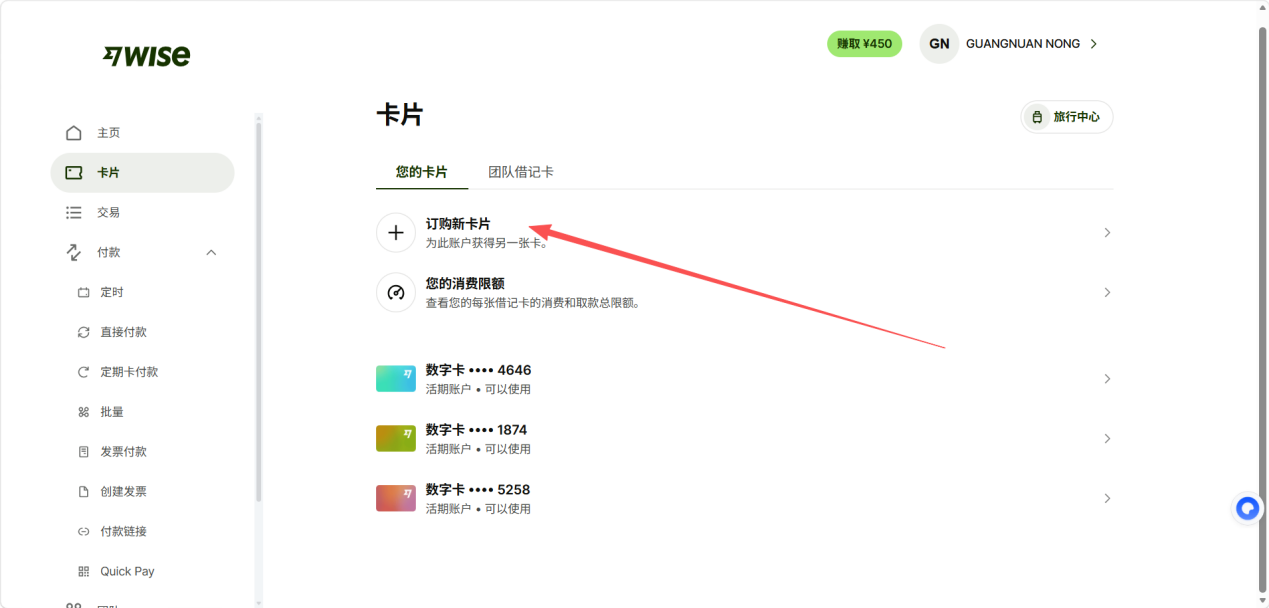
Task: Click the 创建发票 document icon
Action: [x=84, y=492]
